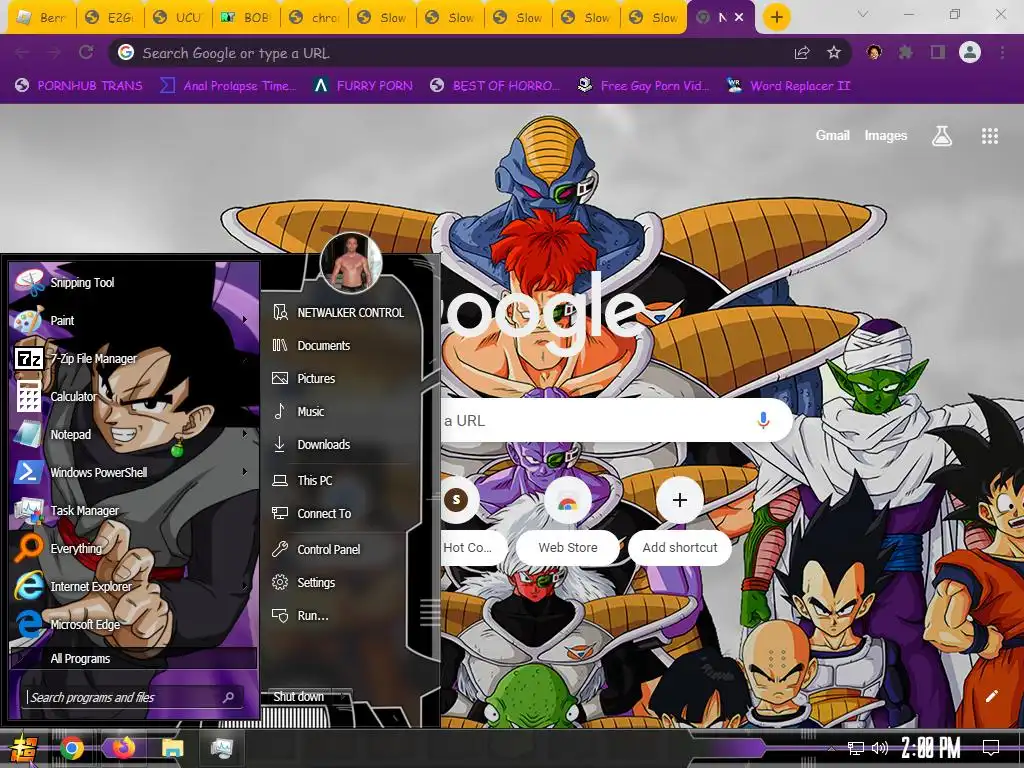The image size is (1024, 768).
Task: Click the start menu user account picture
Action: point(351,263)
